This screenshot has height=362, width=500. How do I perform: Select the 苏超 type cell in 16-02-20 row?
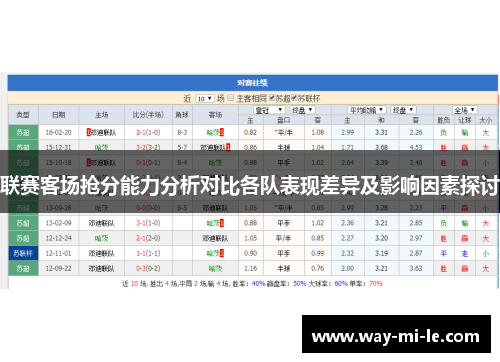23,132
